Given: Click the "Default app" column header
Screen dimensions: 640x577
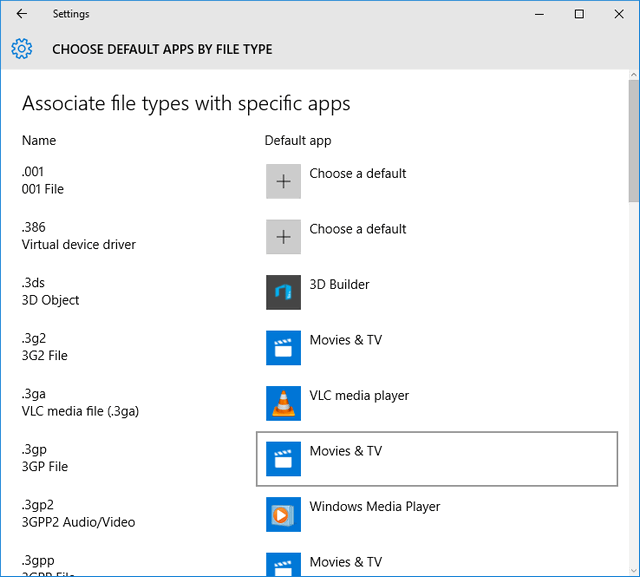Looking at the screenshot, I should click(x=298, y=141).
